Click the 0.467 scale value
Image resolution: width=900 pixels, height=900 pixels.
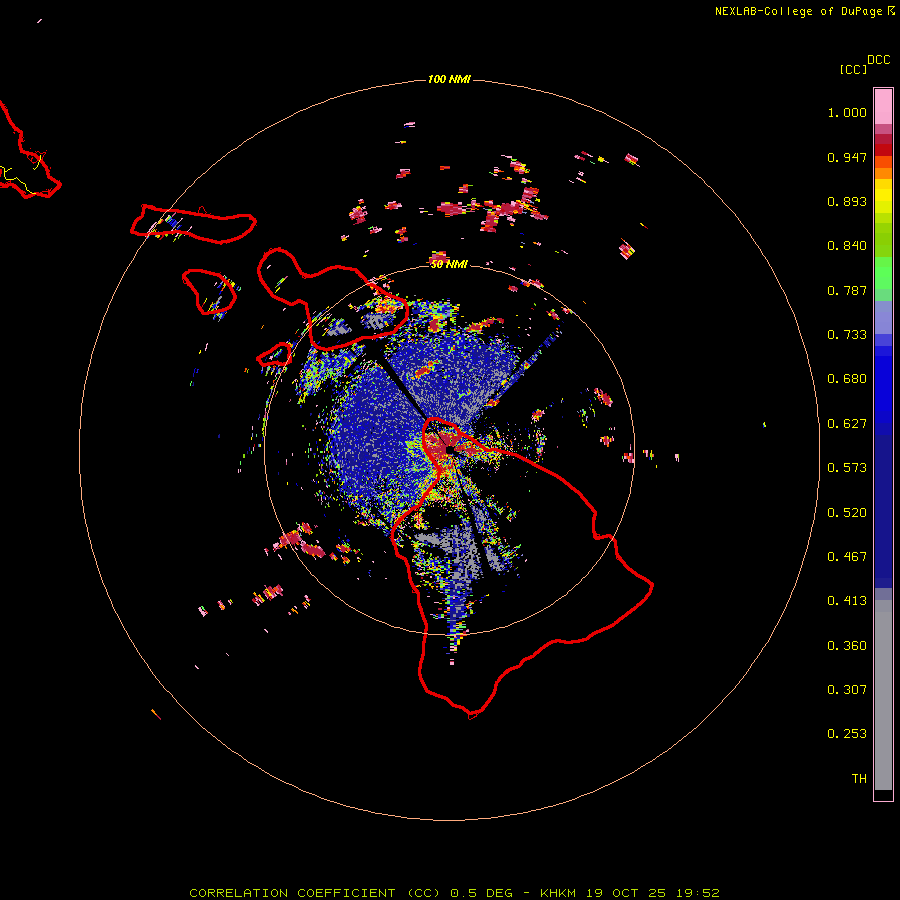pyautogui.click(x=847, y=557)
